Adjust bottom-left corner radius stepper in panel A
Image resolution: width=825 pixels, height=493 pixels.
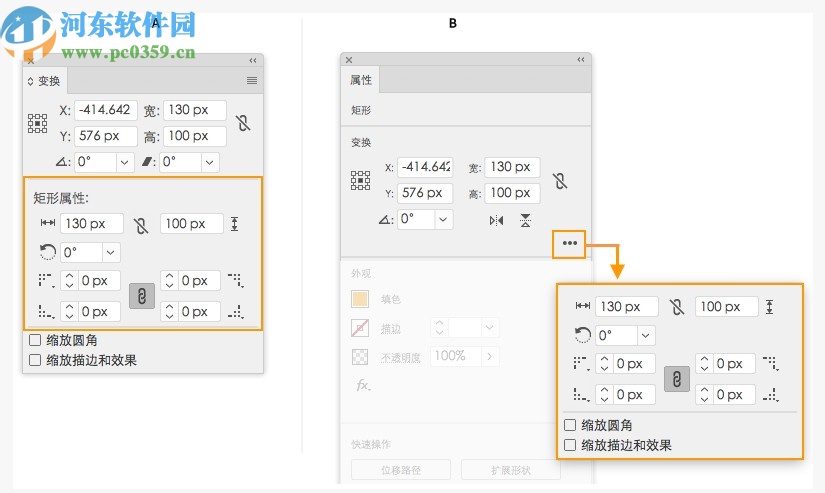click(x=69, y=311)
